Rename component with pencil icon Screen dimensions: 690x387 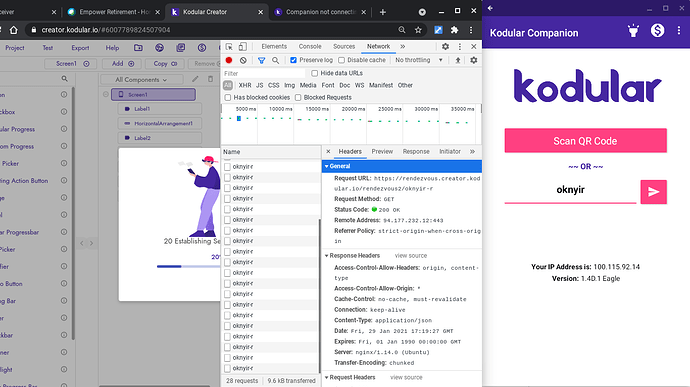195,79
